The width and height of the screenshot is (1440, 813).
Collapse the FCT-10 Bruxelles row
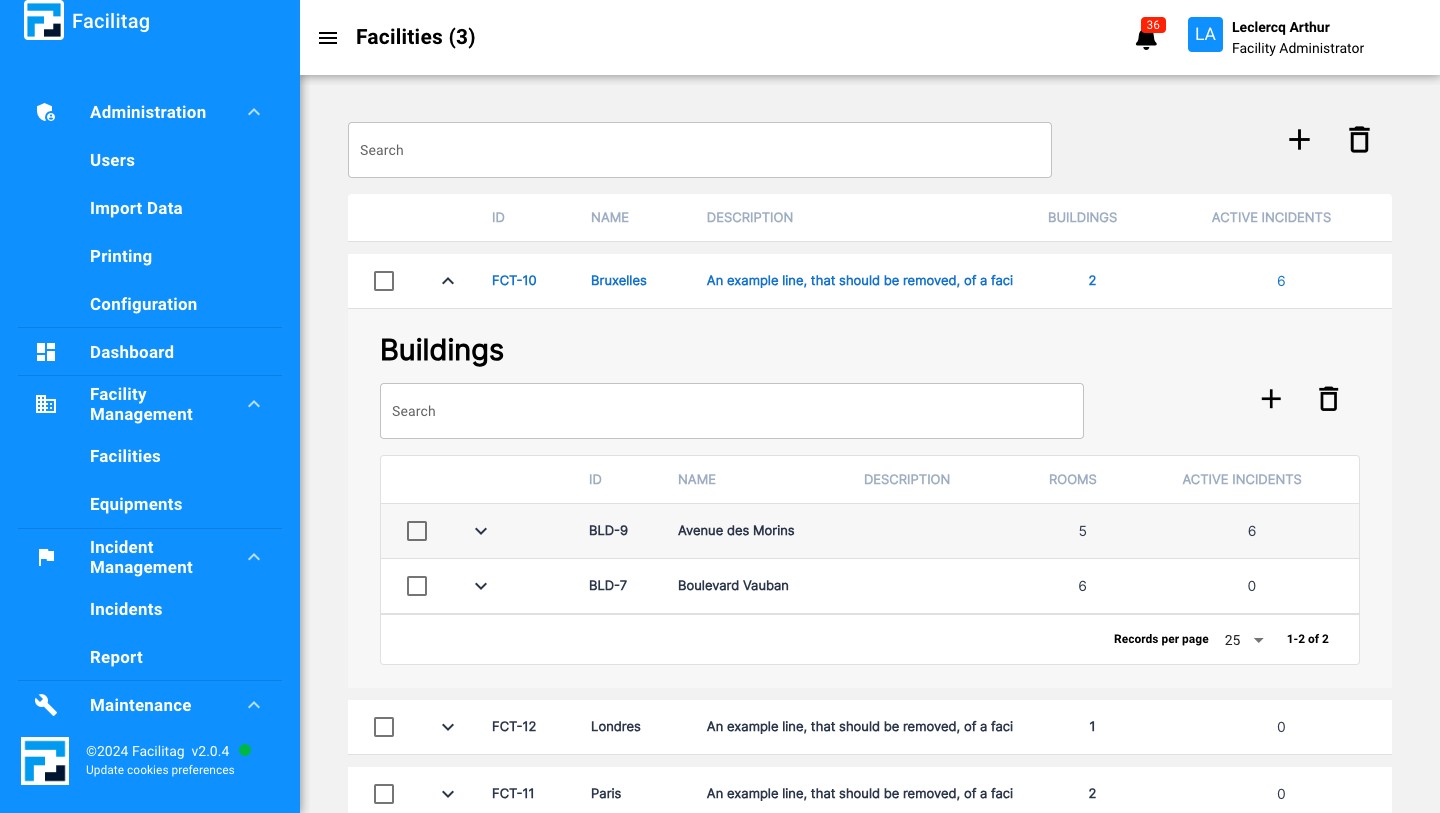[x=448, y=281]
